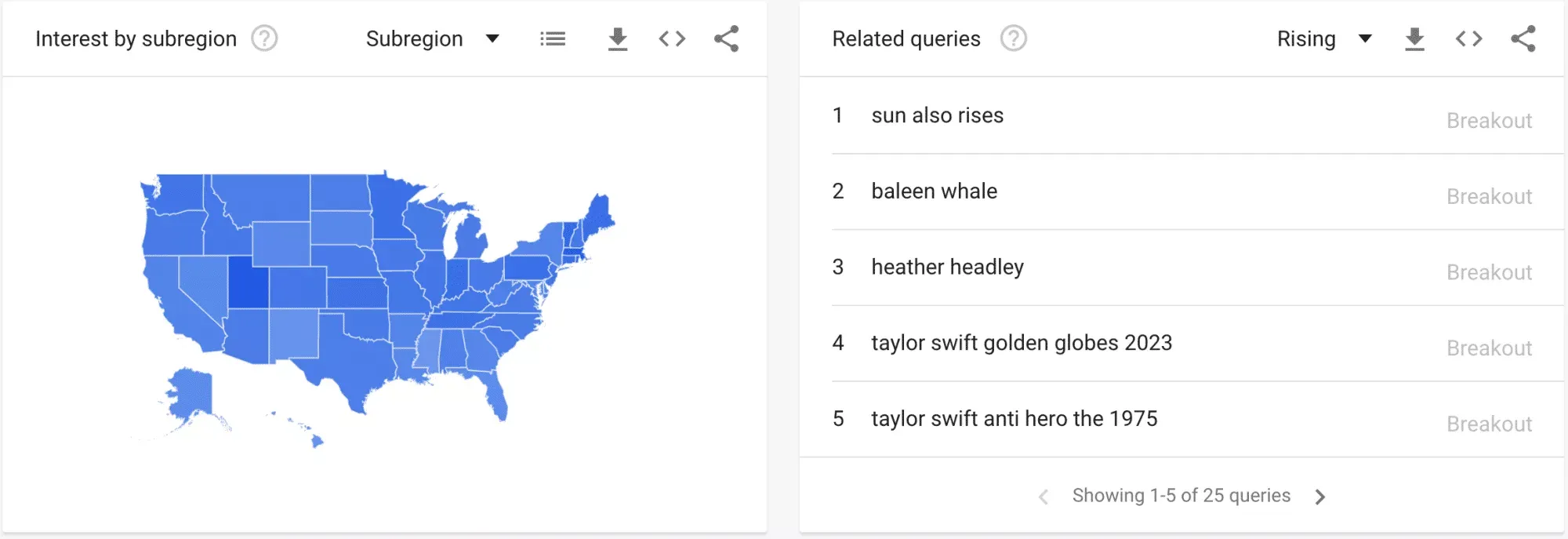This screenshot has width=1568, height=539.
Task: Open the 'sun also rises' query
Action: pos(937,115)
